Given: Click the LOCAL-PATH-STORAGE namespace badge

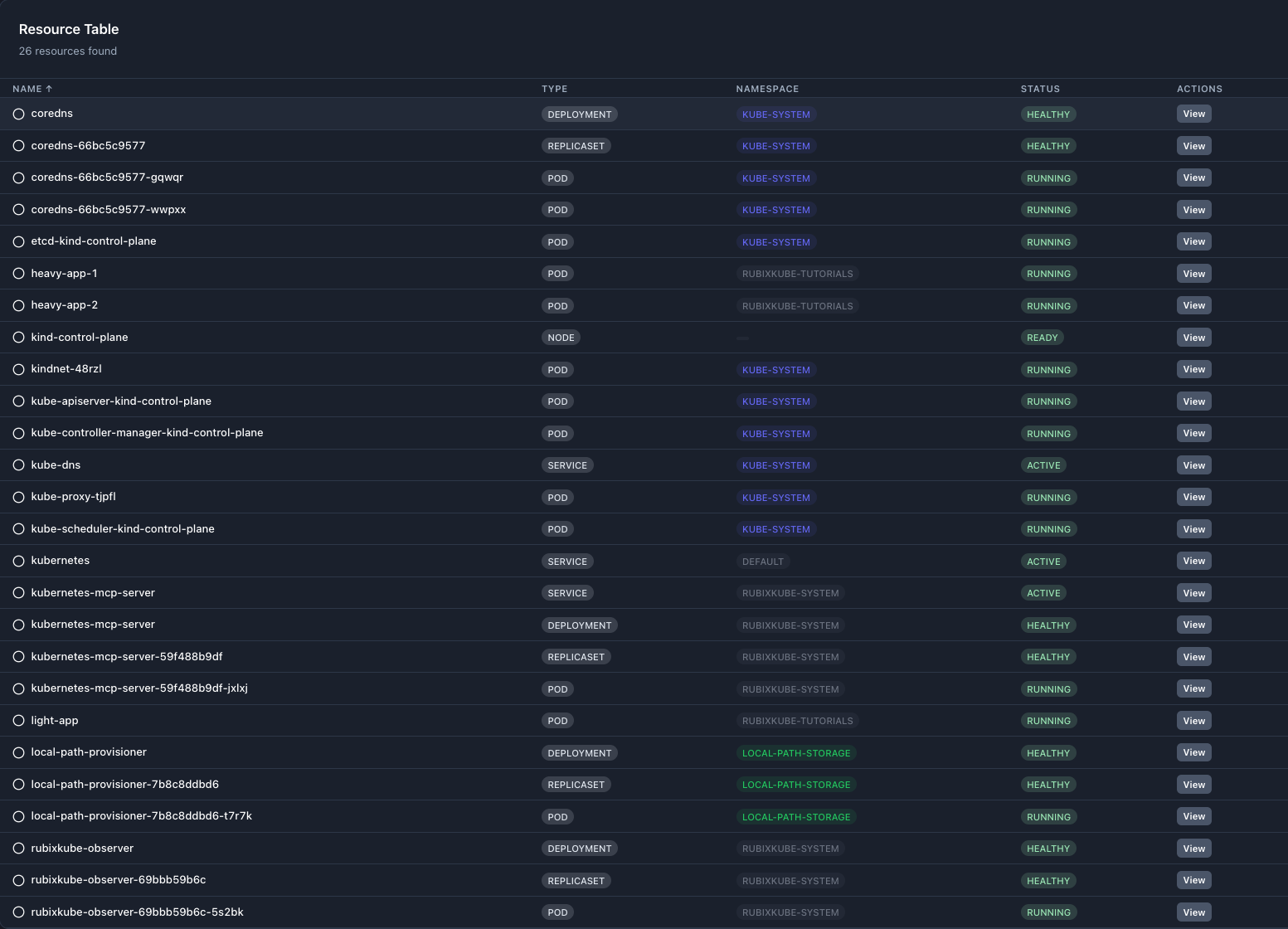Looking at the screenshot, I should 796,753.
